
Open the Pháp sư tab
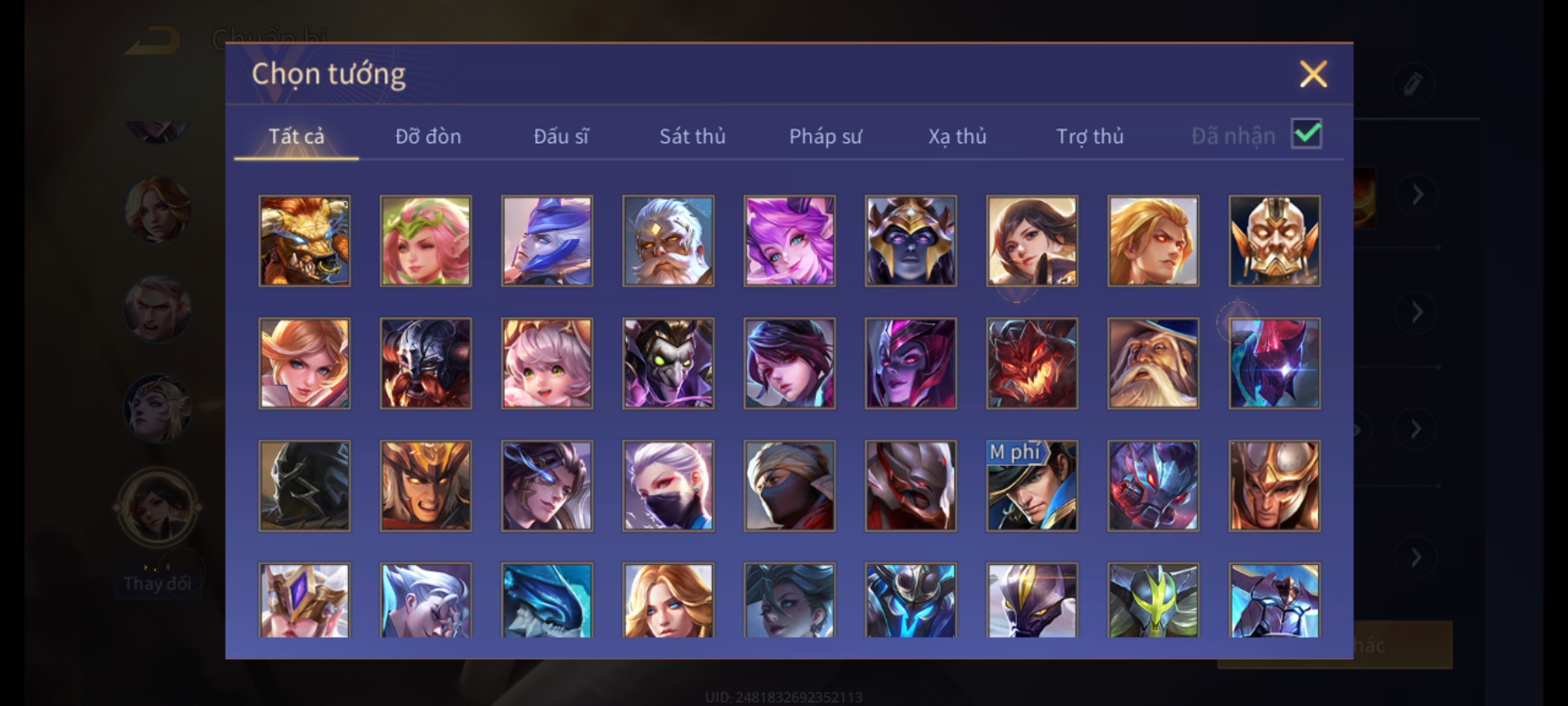pyautogui.click(x=825, y=136)
